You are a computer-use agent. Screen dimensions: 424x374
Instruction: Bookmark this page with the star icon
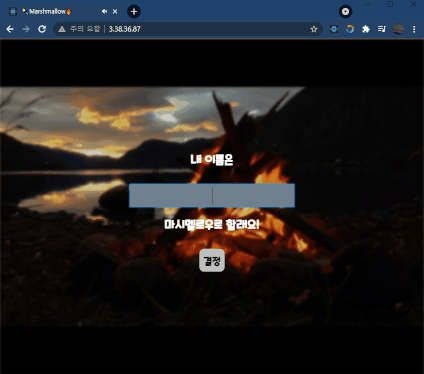pyautogui.click(x=314, y=29)
